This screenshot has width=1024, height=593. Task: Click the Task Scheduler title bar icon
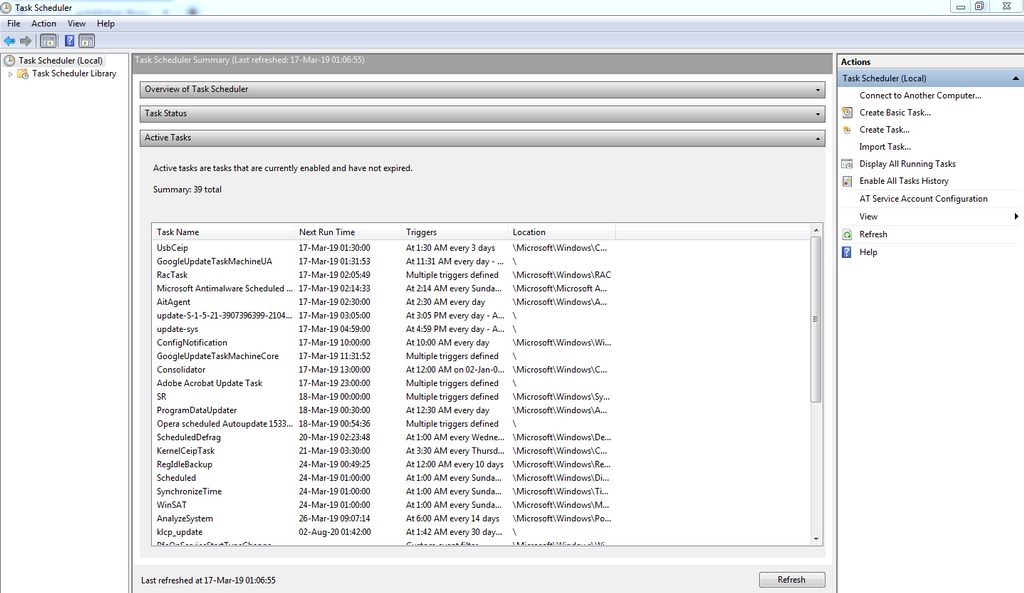[x=6, y=7]
